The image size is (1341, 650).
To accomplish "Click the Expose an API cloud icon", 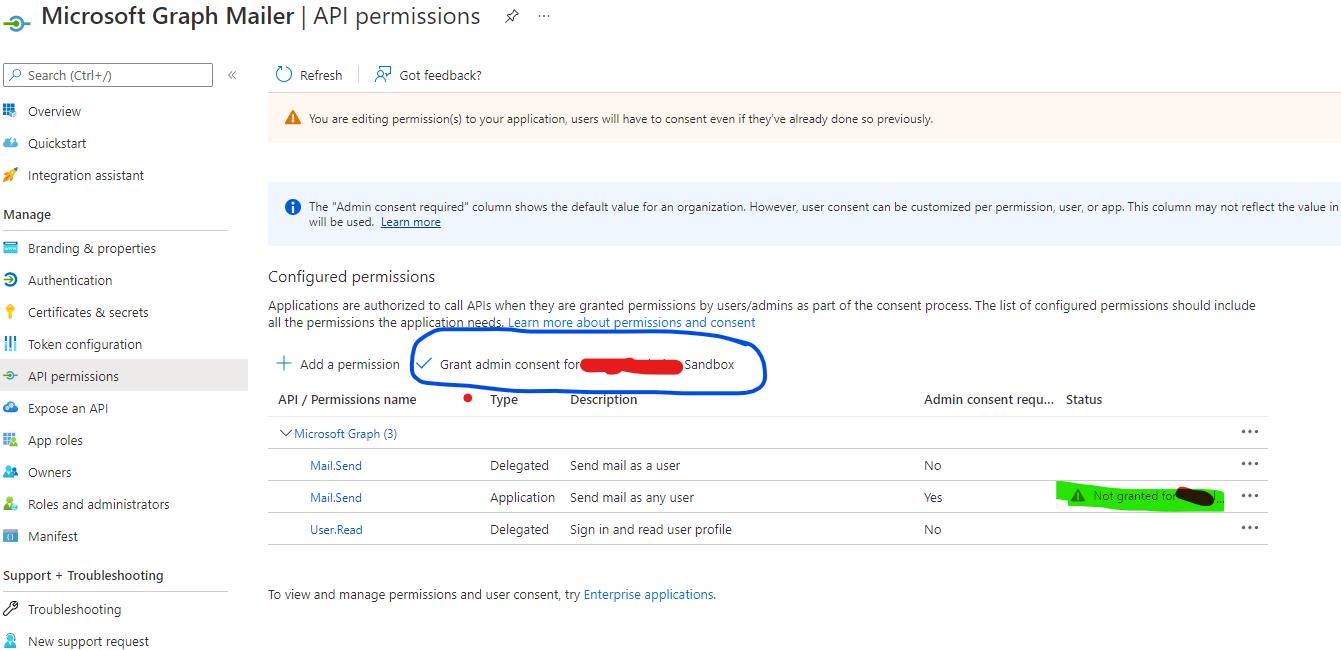I will 10,408.
